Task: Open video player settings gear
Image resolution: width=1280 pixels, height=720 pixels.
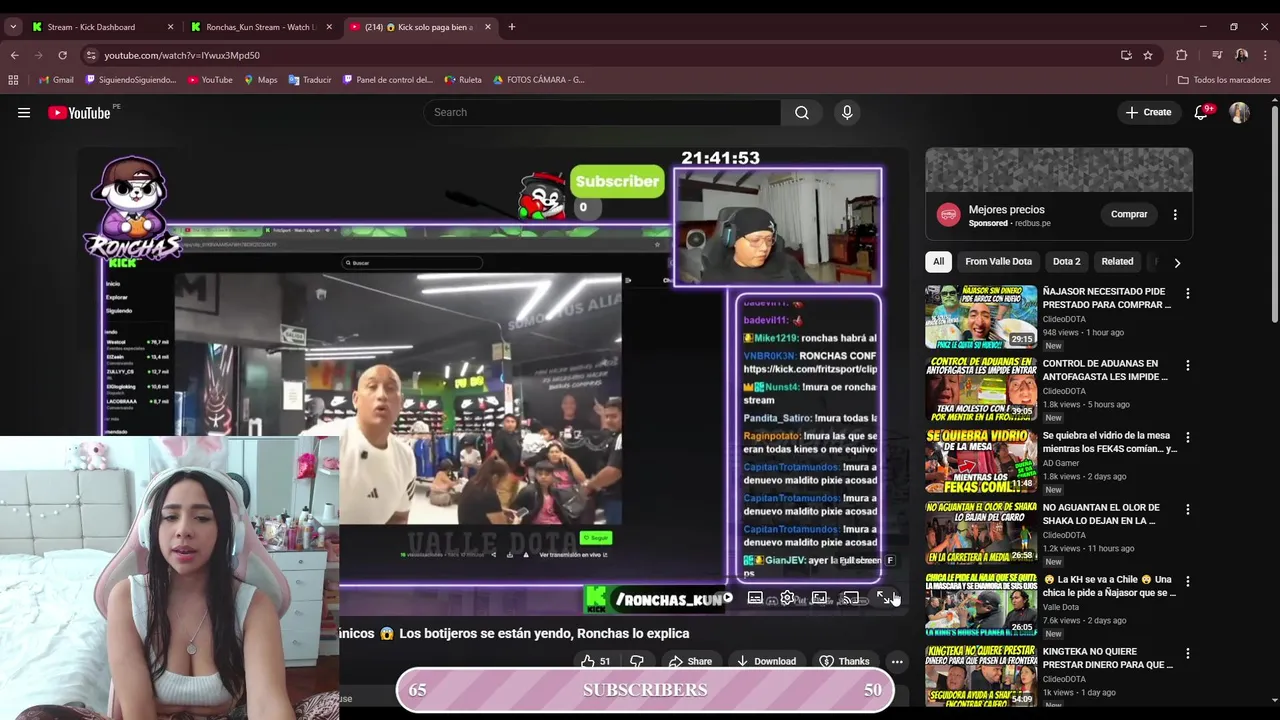Action: click(x=788, y=598)
